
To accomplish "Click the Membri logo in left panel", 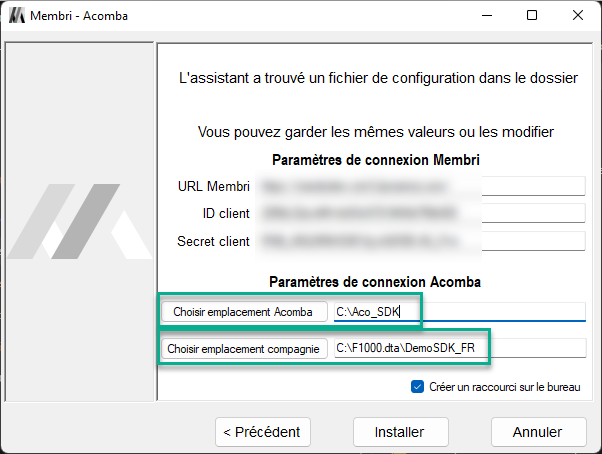I will [x=78, y=222].
